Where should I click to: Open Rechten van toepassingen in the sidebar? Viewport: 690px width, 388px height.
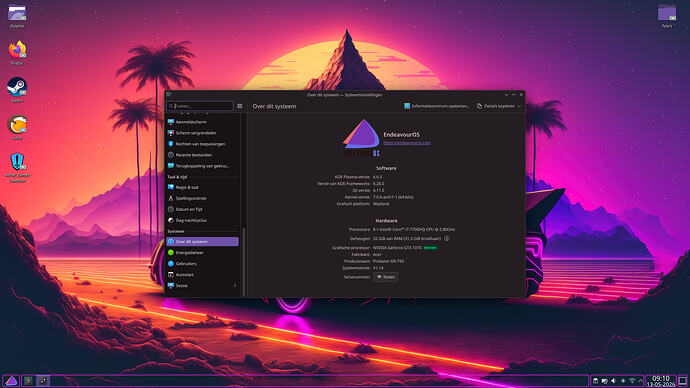[x=202, y=144]
